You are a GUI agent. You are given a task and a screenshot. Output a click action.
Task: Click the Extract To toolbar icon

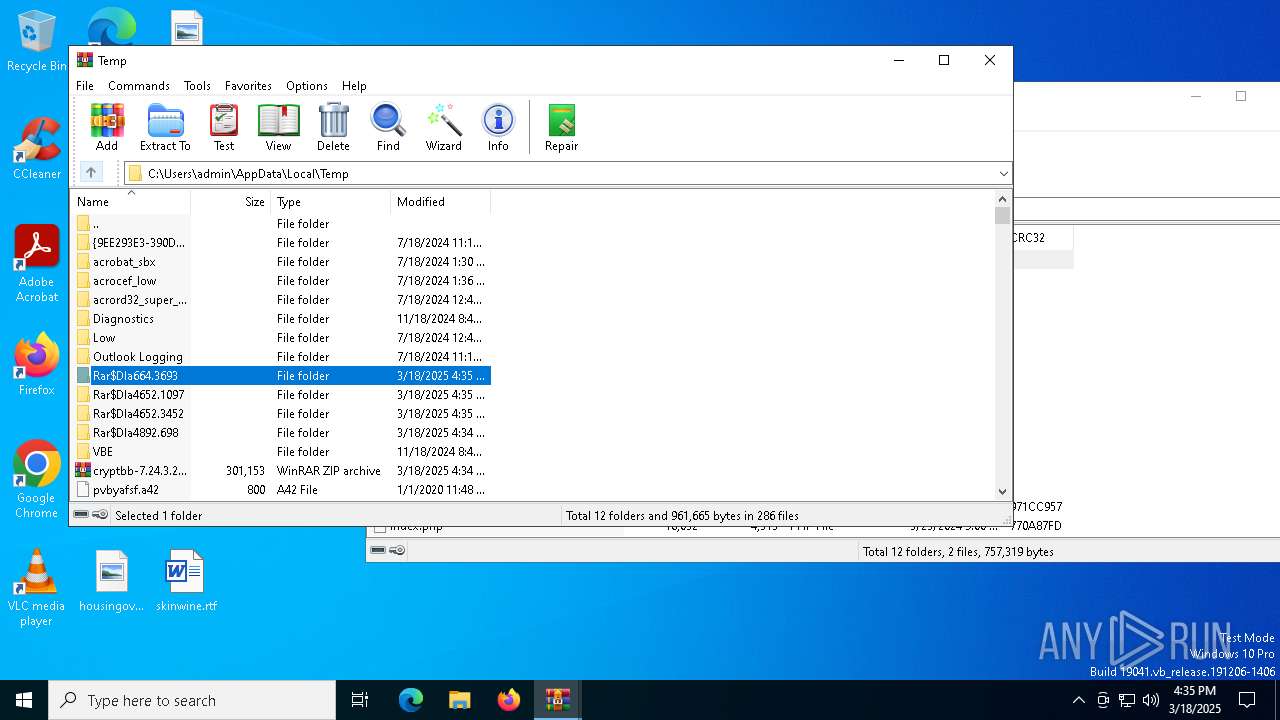[x=165, y=127]
